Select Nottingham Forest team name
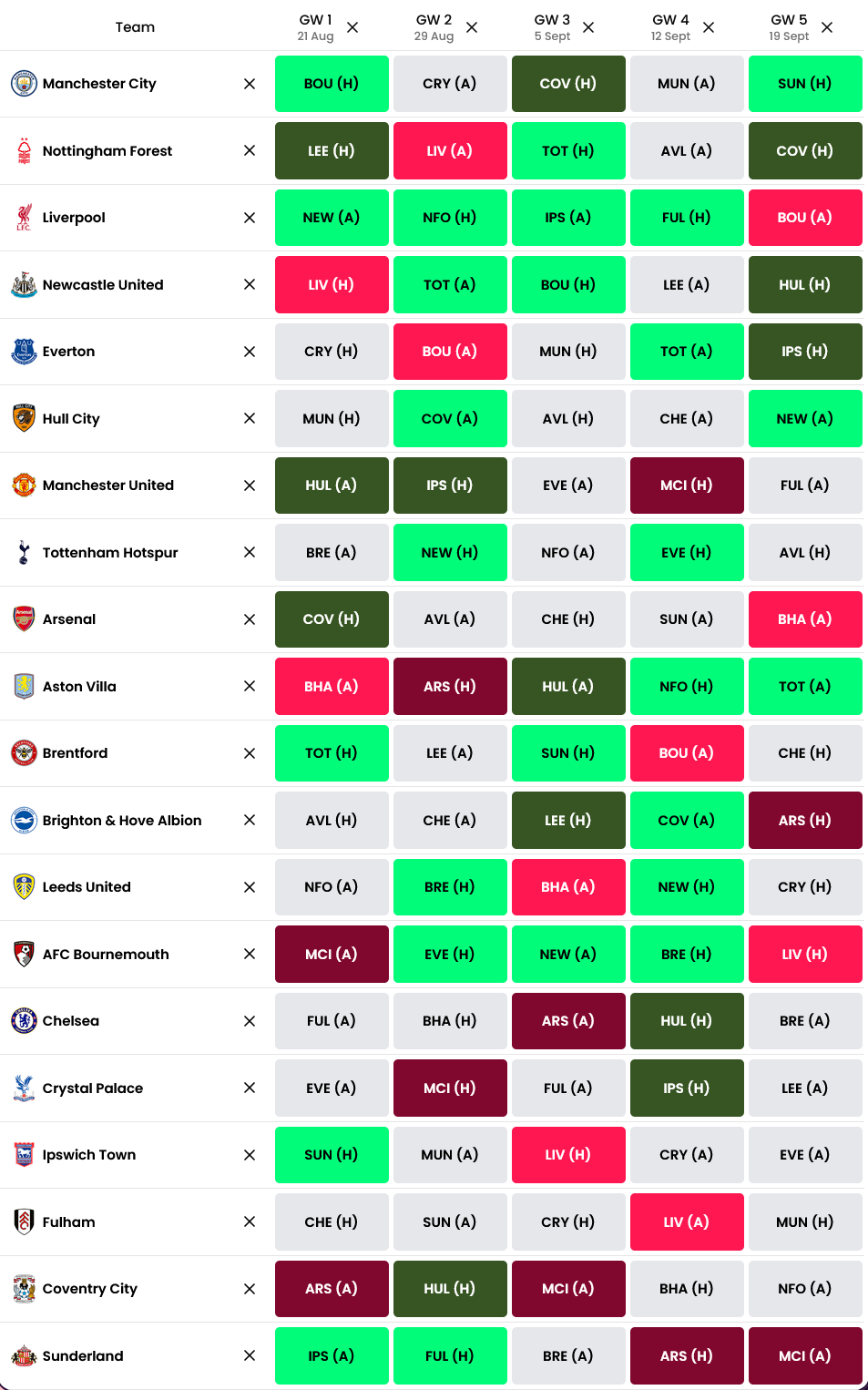Viewport: 868px width, 1390px height. pos(107,151)
